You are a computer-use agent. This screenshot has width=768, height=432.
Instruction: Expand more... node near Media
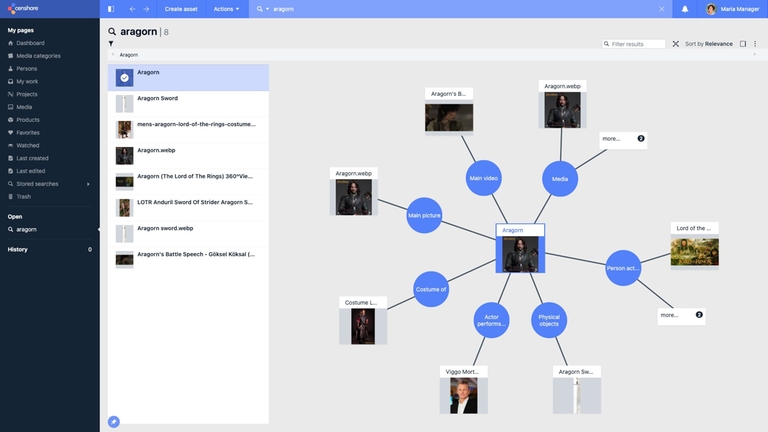coord(623,139)
